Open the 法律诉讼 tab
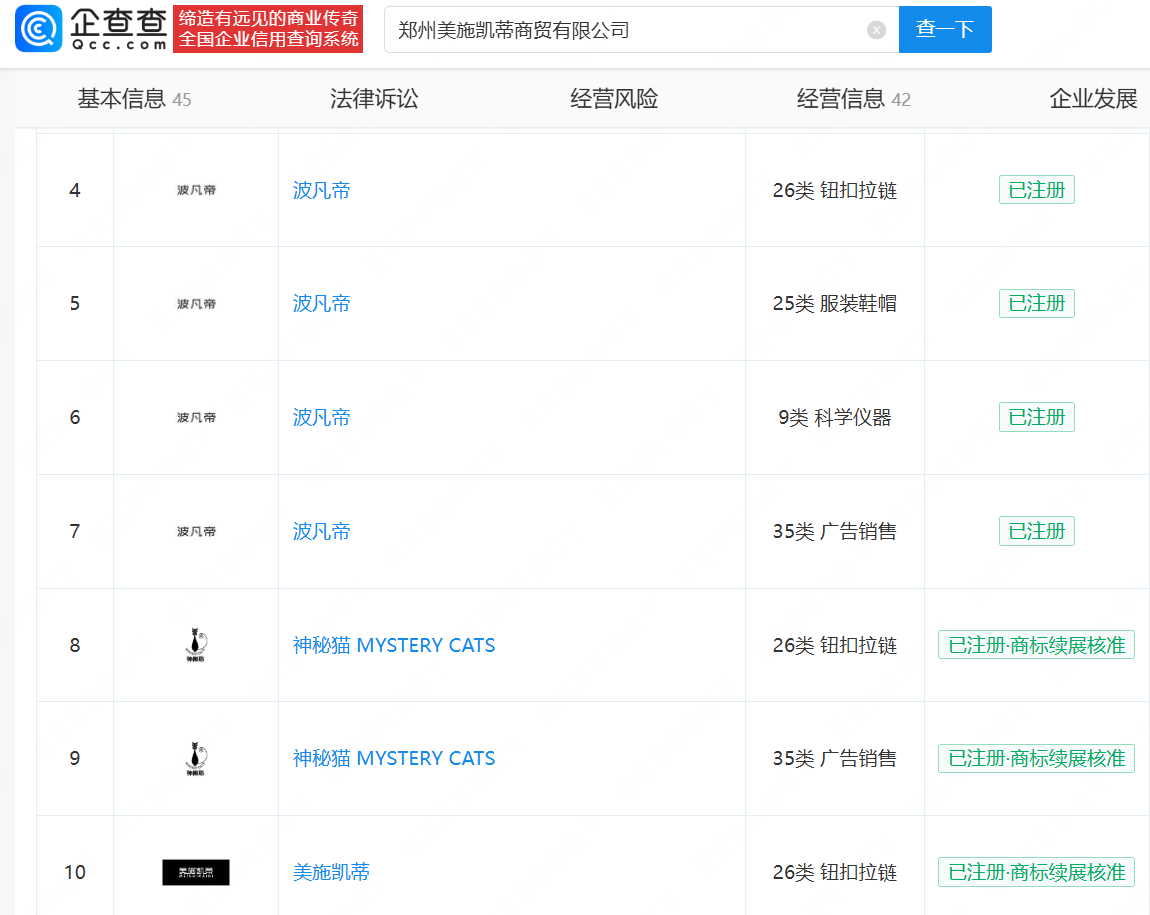 pyautogui.click(x=374, y=99)
